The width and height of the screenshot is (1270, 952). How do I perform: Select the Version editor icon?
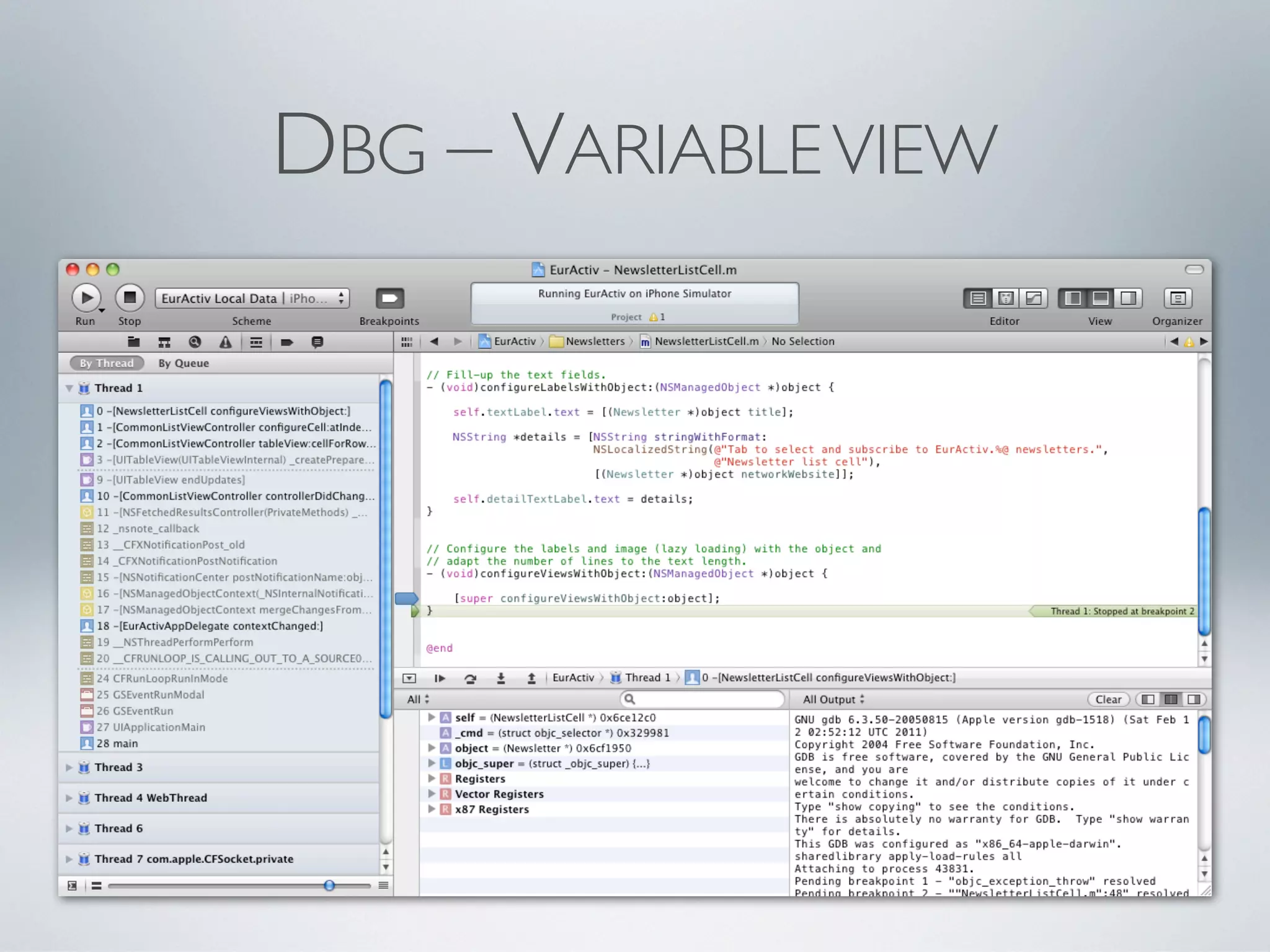pos(1034,299)
